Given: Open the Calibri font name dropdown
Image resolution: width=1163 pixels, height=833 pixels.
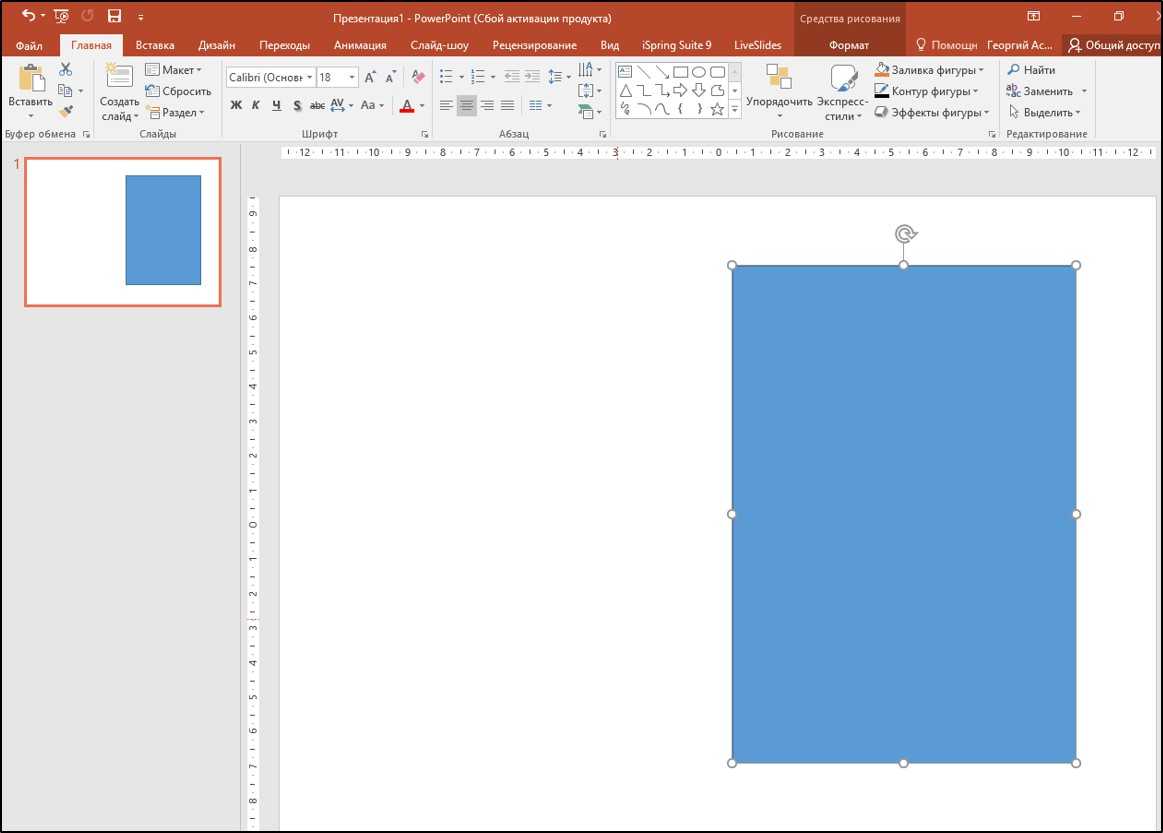Looking at the screenshot, I should click(270, 77).
